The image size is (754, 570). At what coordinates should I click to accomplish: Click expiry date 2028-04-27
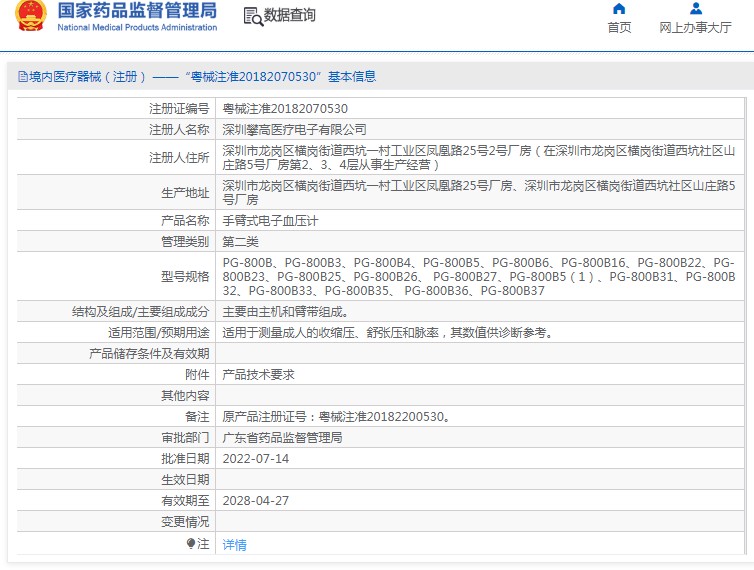tap(256, 501)
